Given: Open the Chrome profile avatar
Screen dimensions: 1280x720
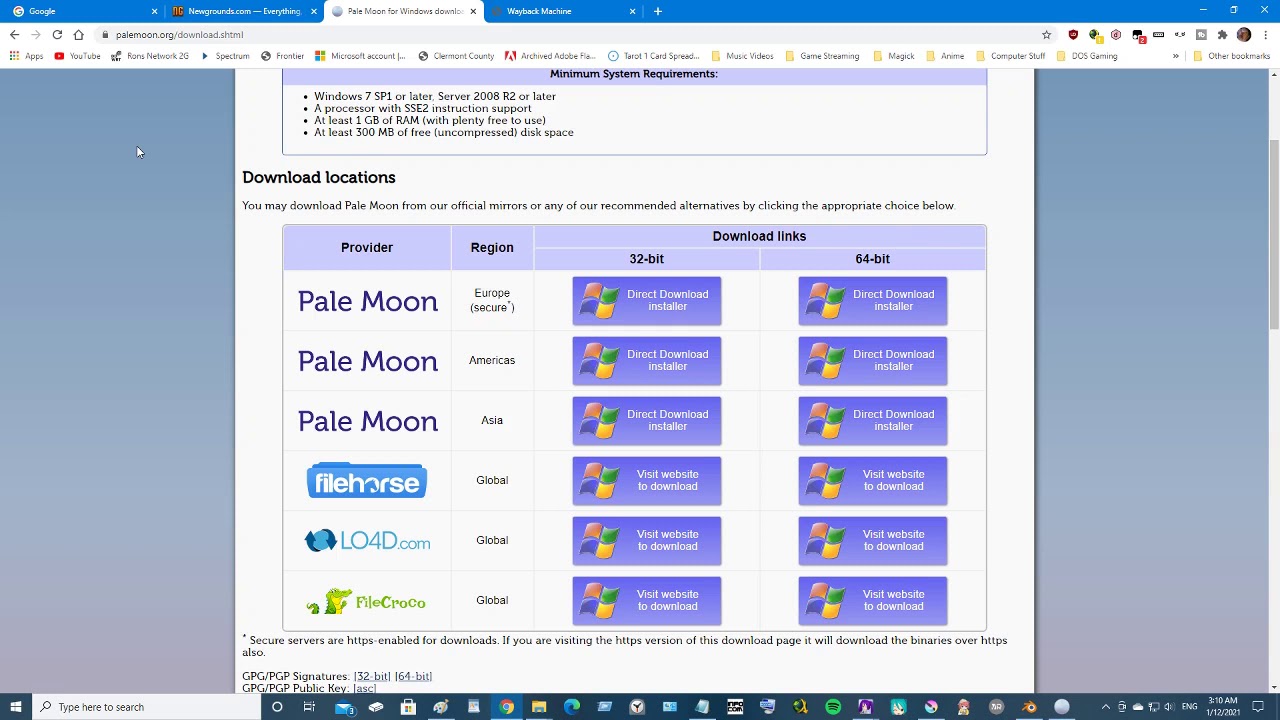Looking at the screenshot, I should [1244, 35].
